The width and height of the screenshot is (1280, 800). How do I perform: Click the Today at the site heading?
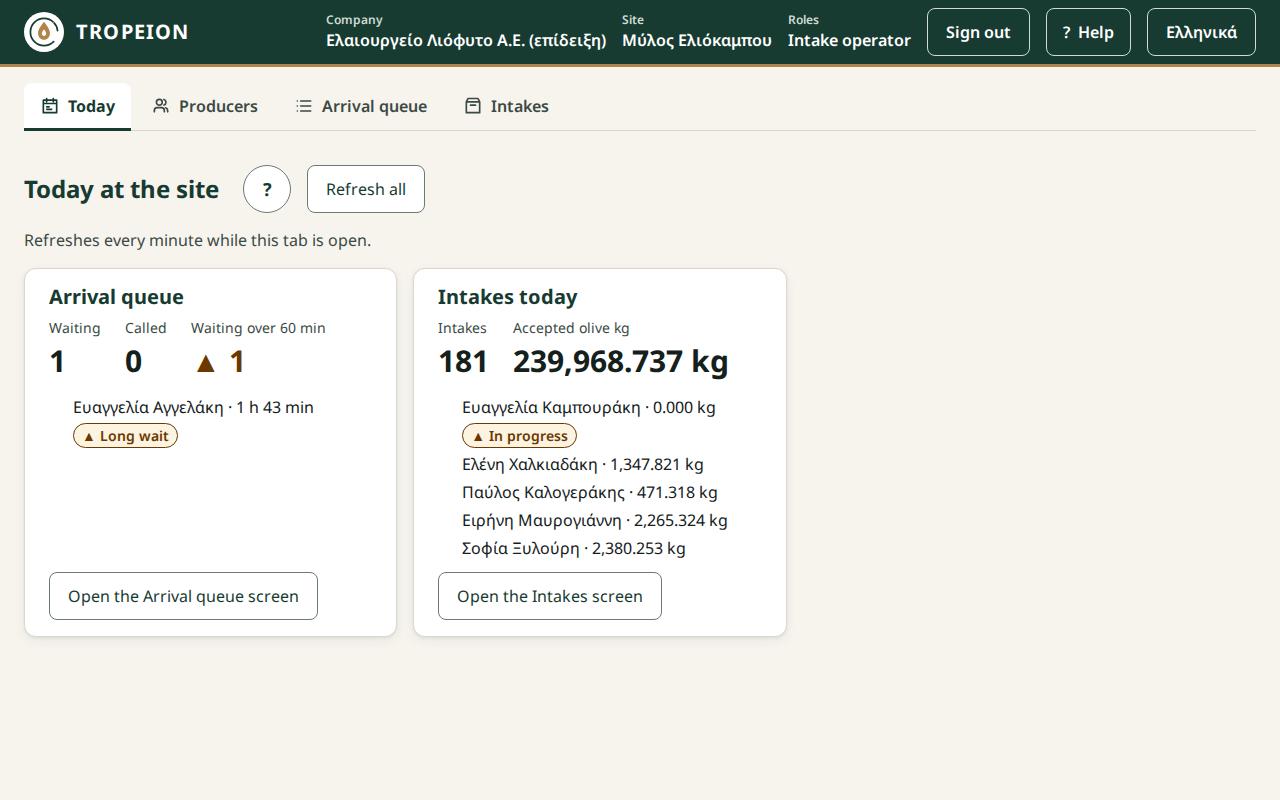coord(122,189)
